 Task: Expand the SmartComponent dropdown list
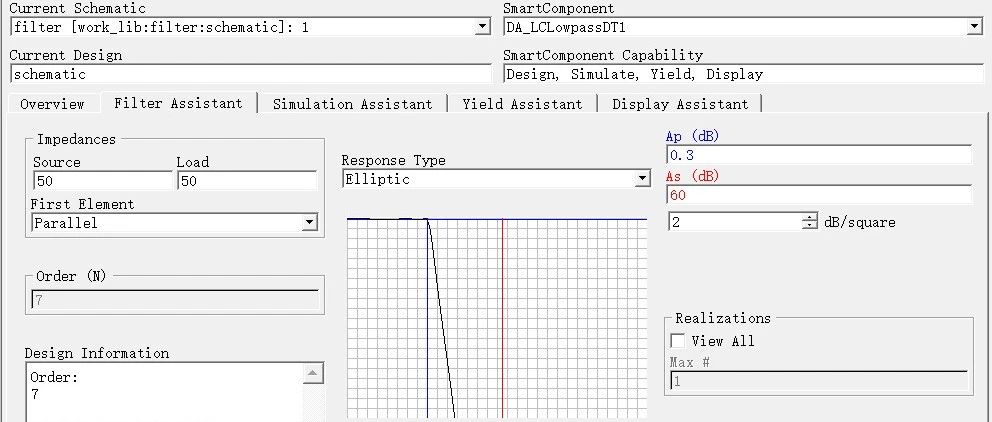pyautogui.click(x=975, y=27)
